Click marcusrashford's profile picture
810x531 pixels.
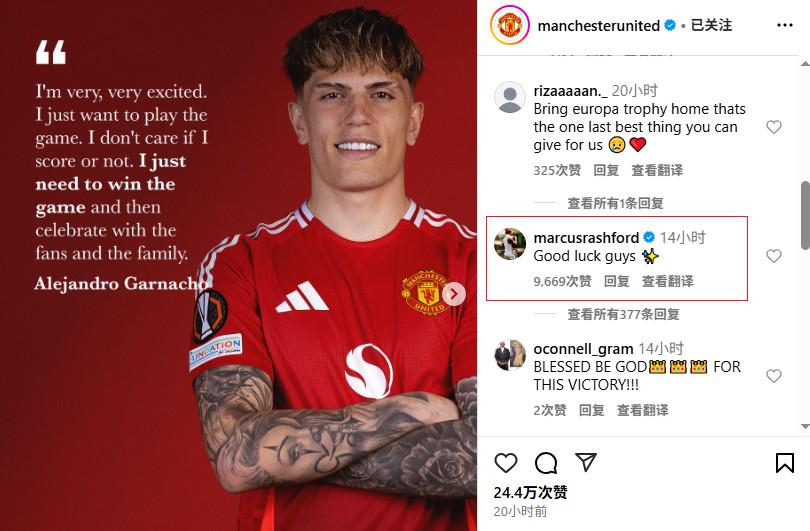pos(510,244)
